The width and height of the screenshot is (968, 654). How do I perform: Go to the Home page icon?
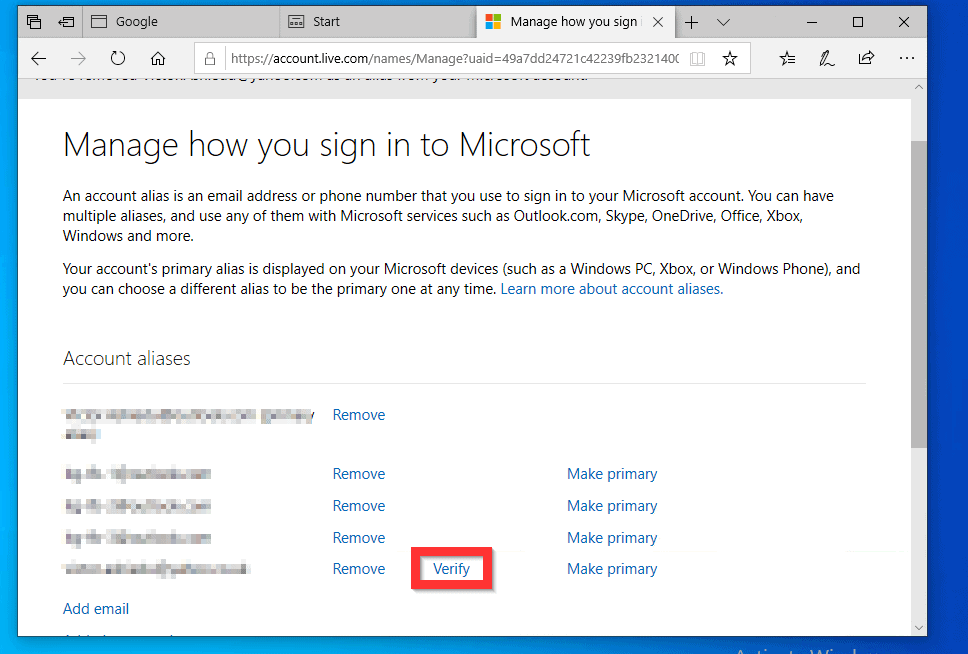158,58
